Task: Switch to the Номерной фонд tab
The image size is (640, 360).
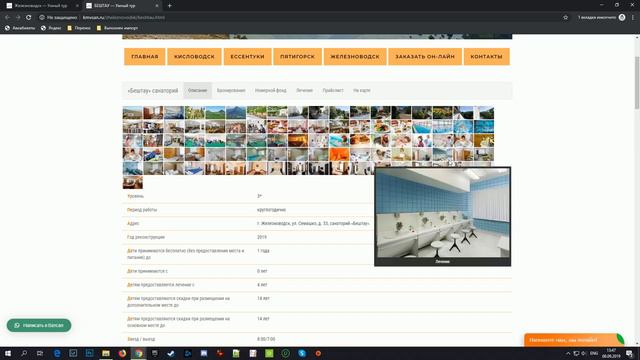Action: tap(271, 91)
